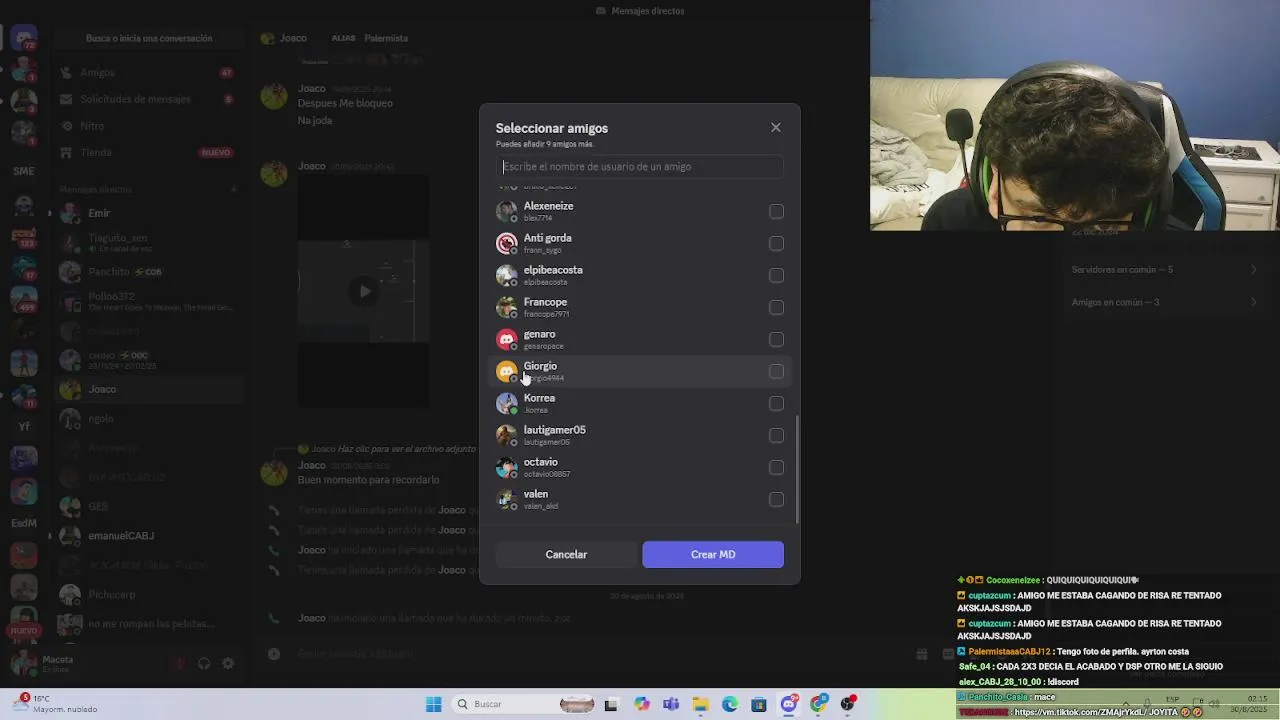Check the box for Giorgio

[x=776, y=372]
